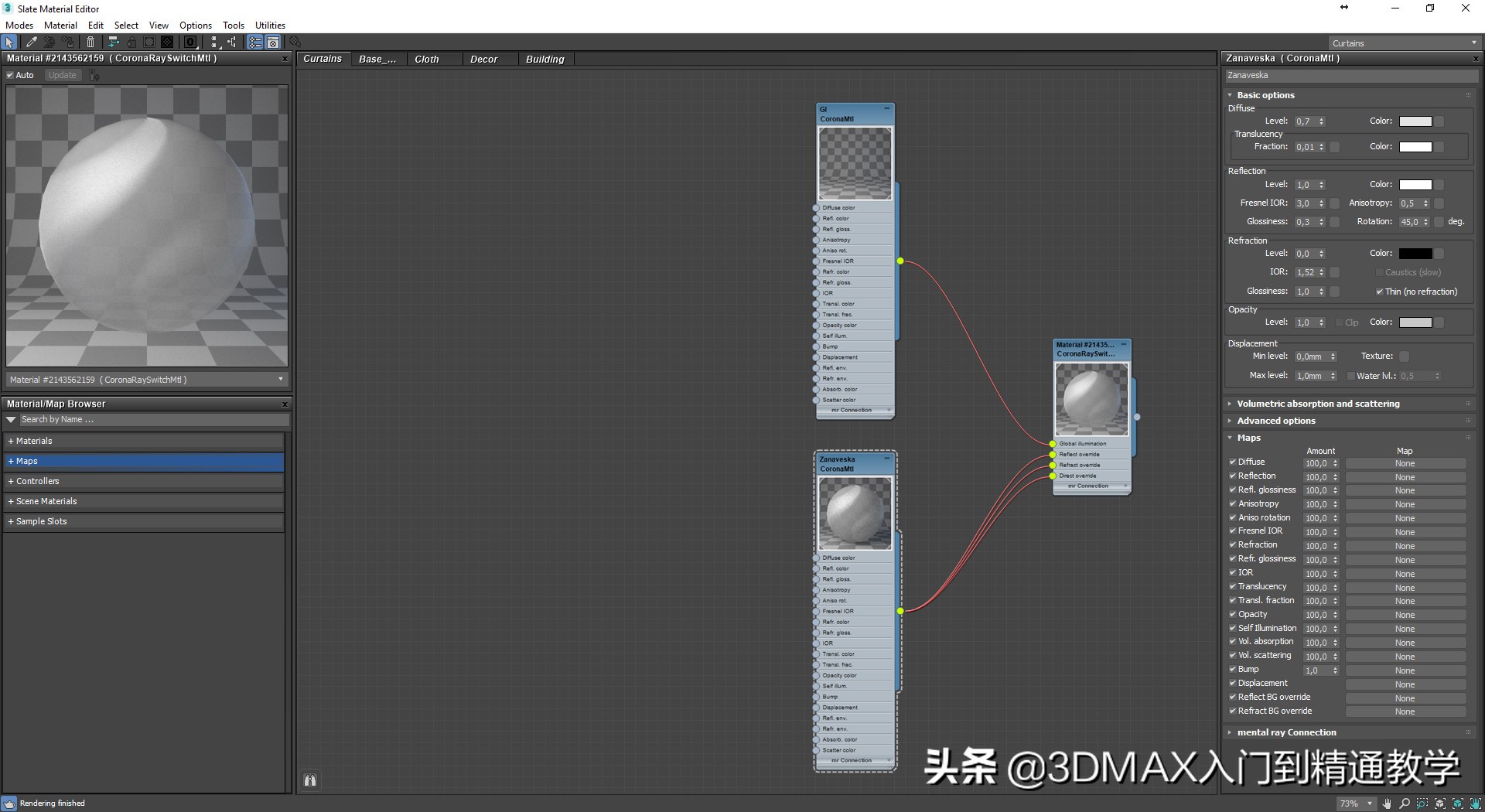Image resolution: width=1485 pixels, height=812 pixels.
Task: Click the Zoom Extents icon in status bar
Action: tap(1440, 803)
